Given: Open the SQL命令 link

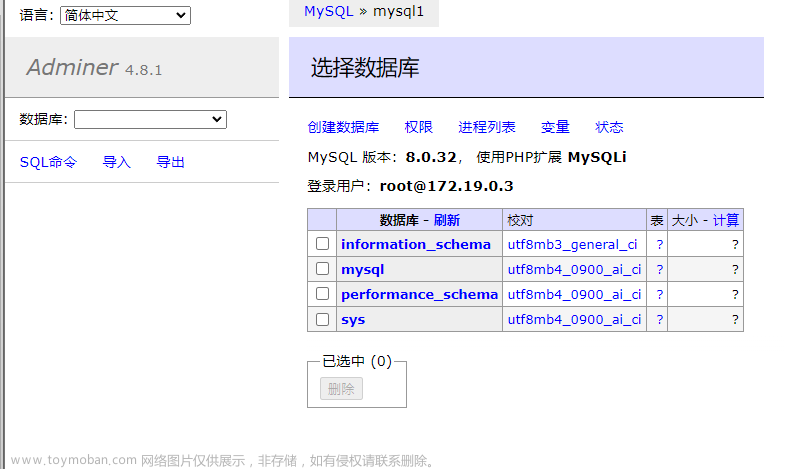Looking at the screenshot, I should tap(48, 162).
